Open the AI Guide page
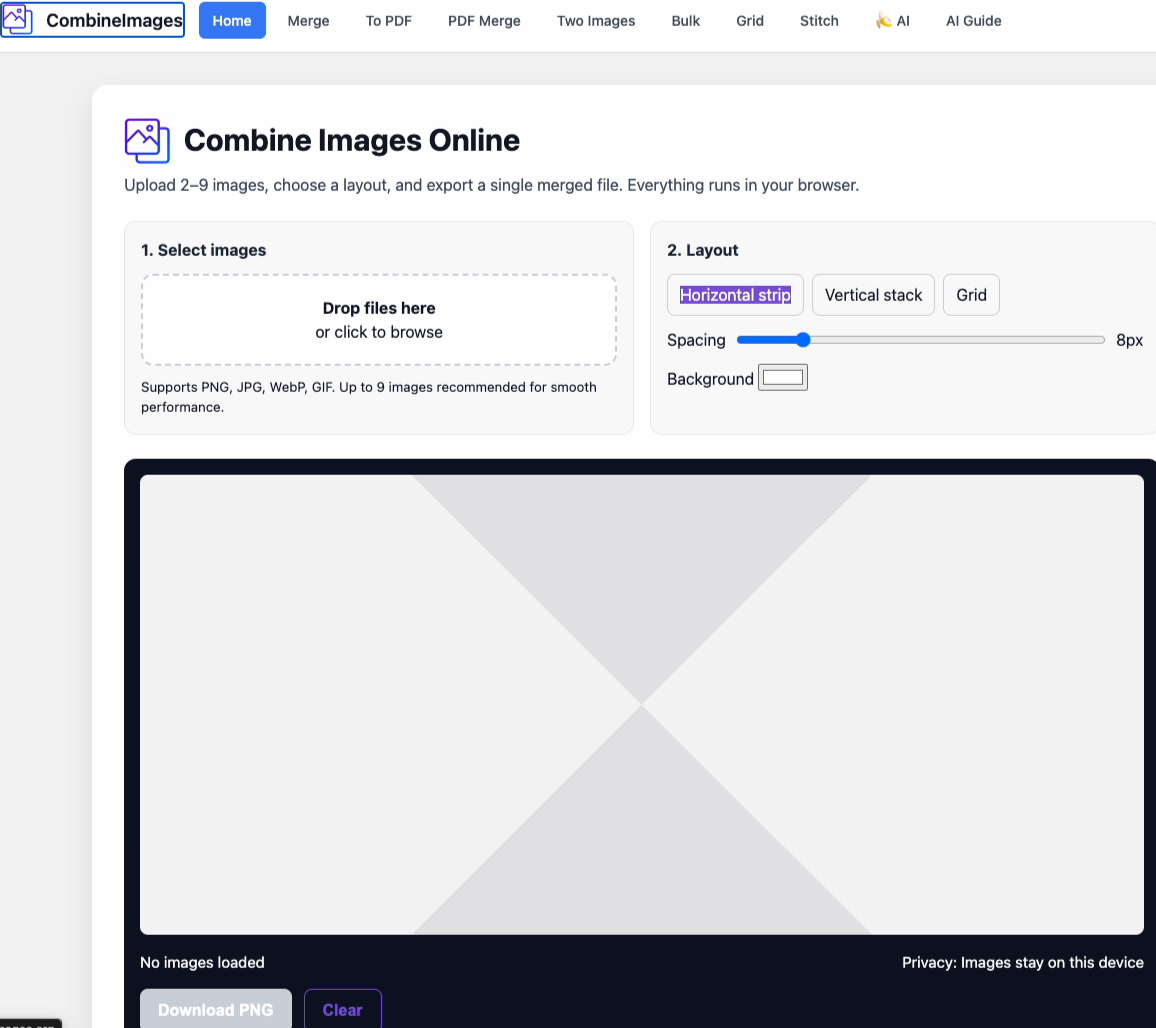Screen dimensions: 1156x1028 tap(973, 21)
